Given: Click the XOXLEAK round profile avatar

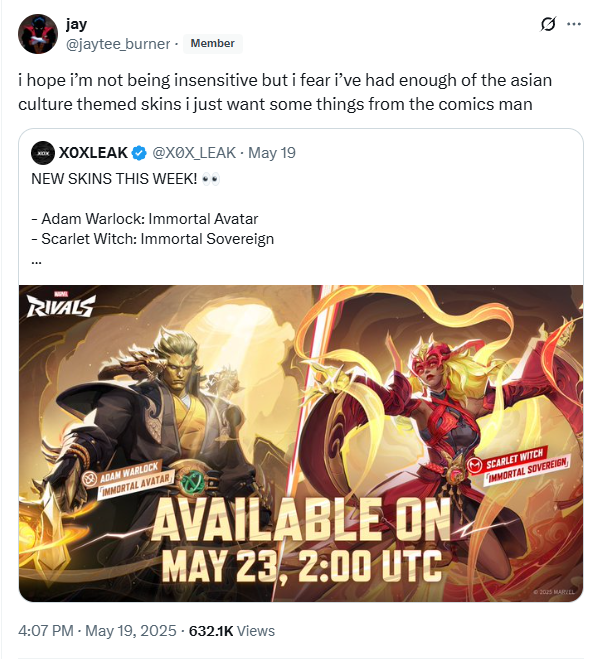Looking at the screenshot, I should click(43, 153).
